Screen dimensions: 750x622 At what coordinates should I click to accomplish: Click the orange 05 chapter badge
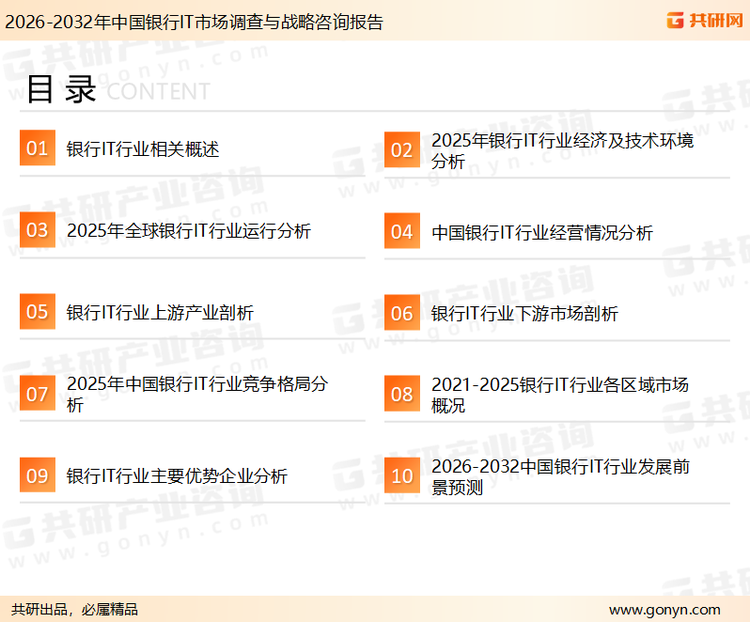pos(37,311)
